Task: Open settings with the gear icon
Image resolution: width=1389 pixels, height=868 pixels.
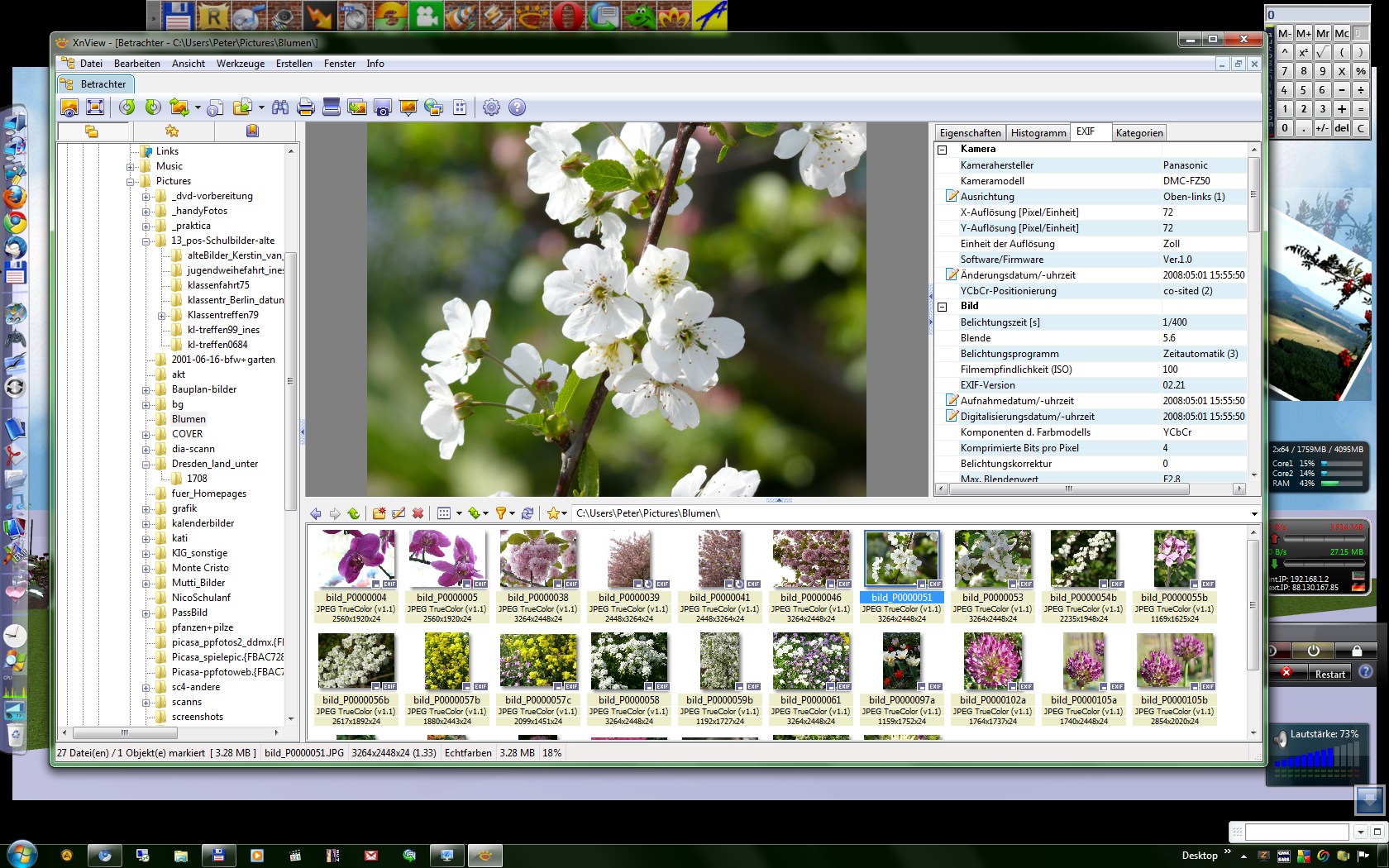Action: point(491,107)
